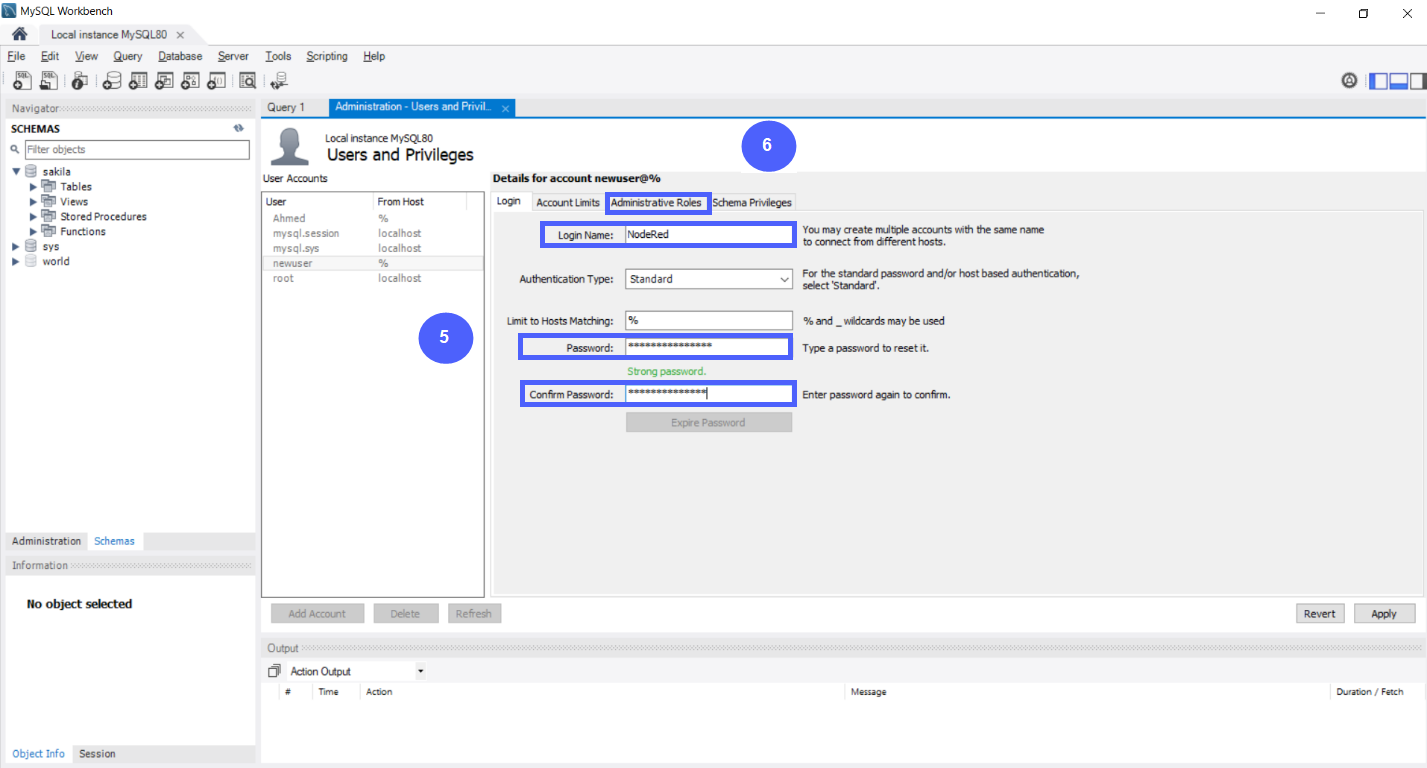The width and height of the screenshot is (1427, 768).
Task: Expand the Stored Procedures node
Action: 34,217
